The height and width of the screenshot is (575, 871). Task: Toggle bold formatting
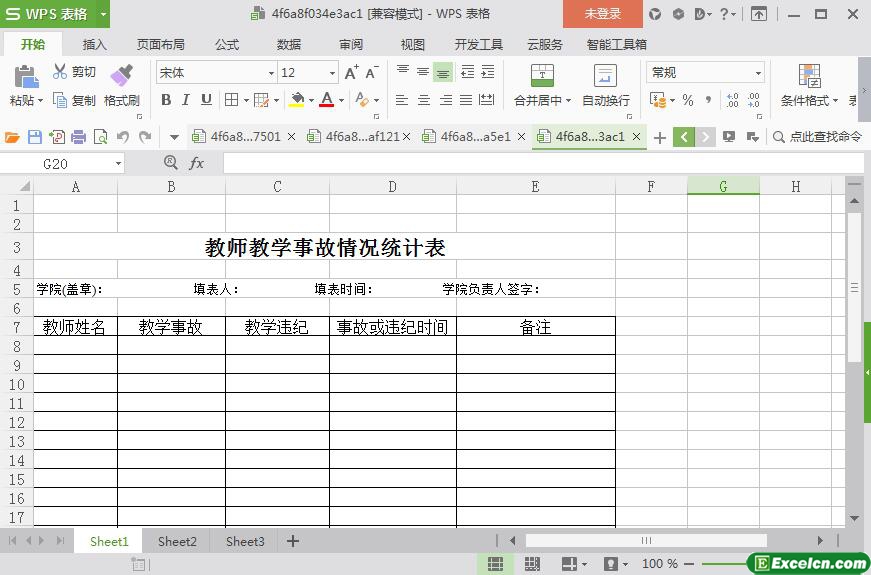point(166,99)
